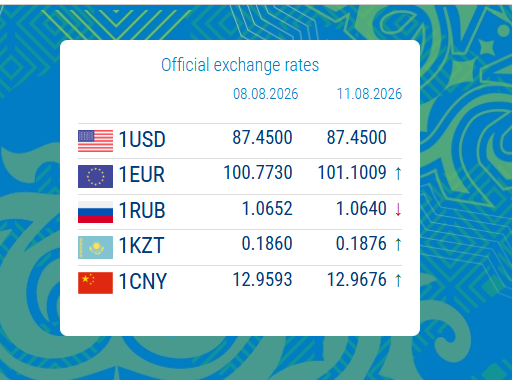
Task: Click the Kazakhstan flag icon
Action: click(x=95, y=248)
